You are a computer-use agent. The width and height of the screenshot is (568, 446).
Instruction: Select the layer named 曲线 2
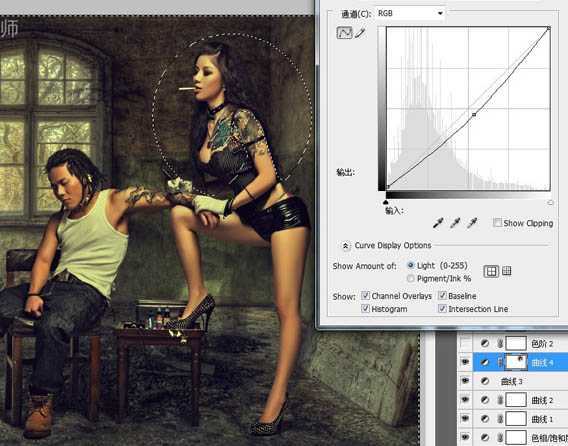coord(542,400)
